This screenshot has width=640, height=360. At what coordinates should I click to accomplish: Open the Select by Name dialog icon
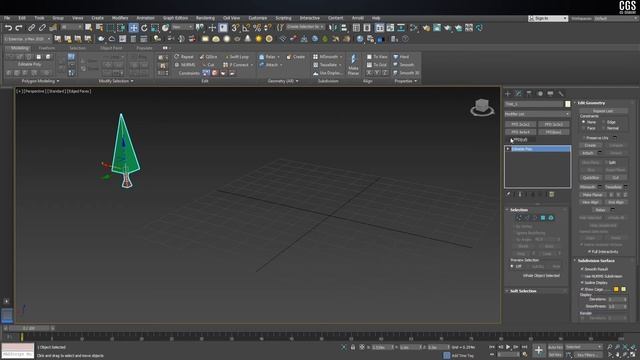pyautogui.click(x=99, y=28)
